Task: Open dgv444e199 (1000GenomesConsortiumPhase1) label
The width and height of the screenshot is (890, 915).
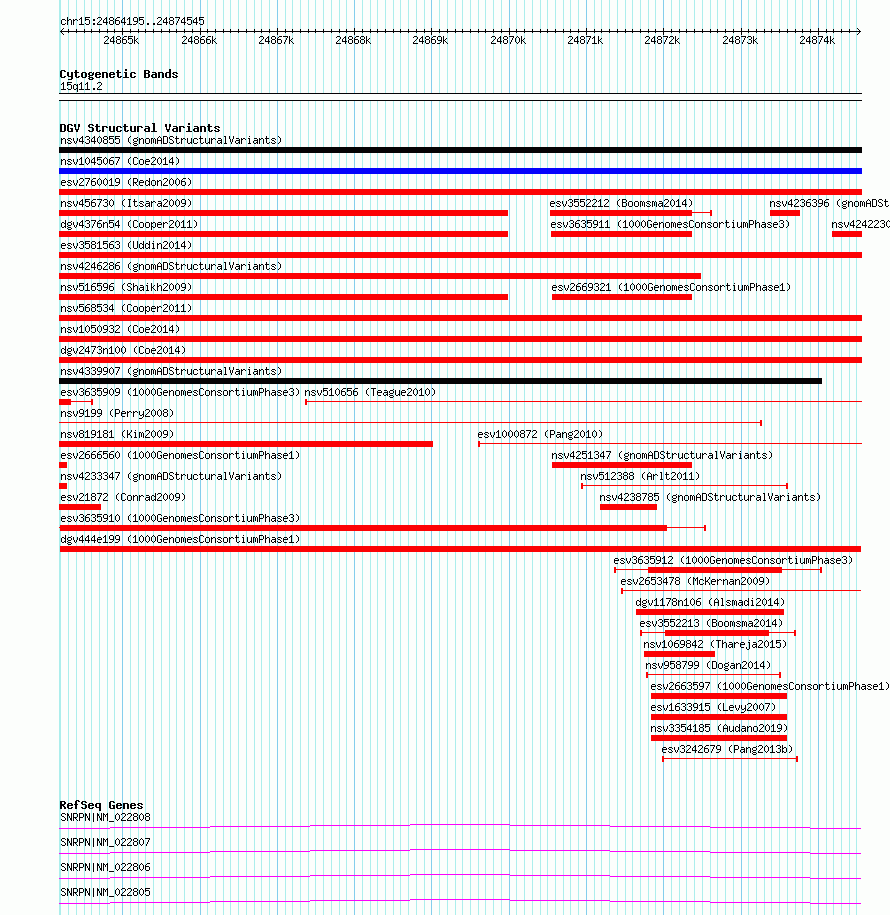Action: [180, 539]
